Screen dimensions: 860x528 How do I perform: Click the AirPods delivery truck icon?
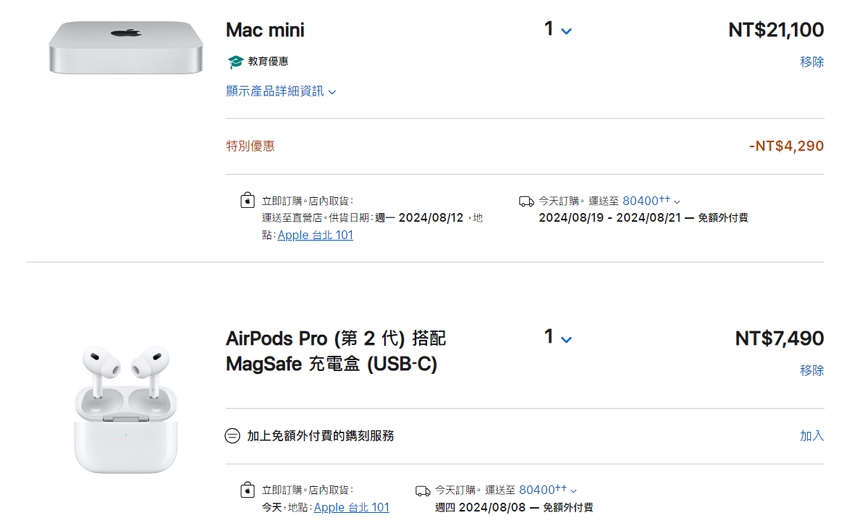point(423,491)
